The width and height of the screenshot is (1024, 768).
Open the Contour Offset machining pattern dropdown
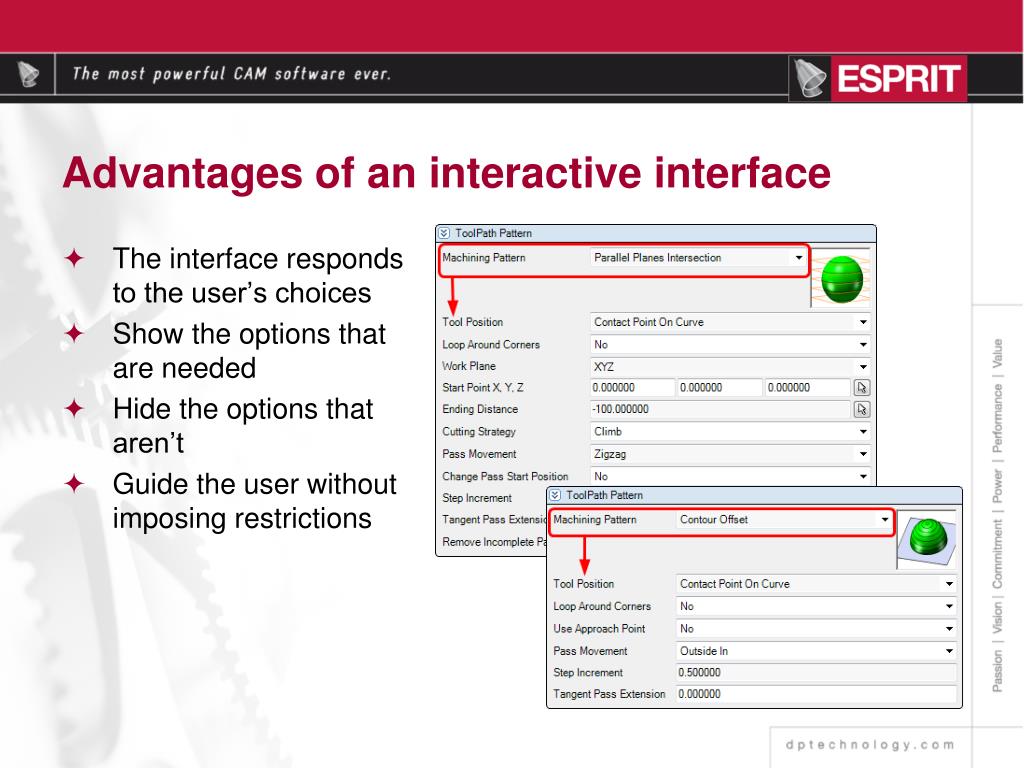885,520
